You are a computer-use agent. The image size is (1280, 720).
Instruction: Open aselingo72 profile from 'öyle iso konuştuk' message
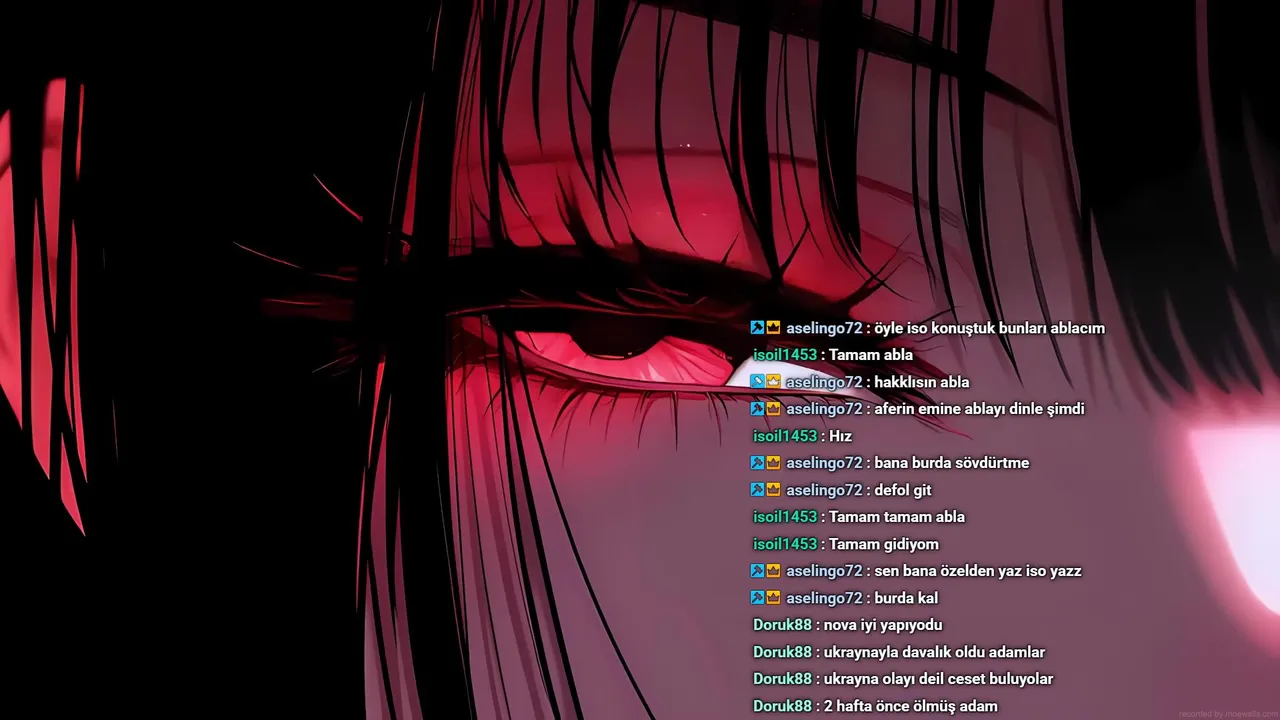824,328
